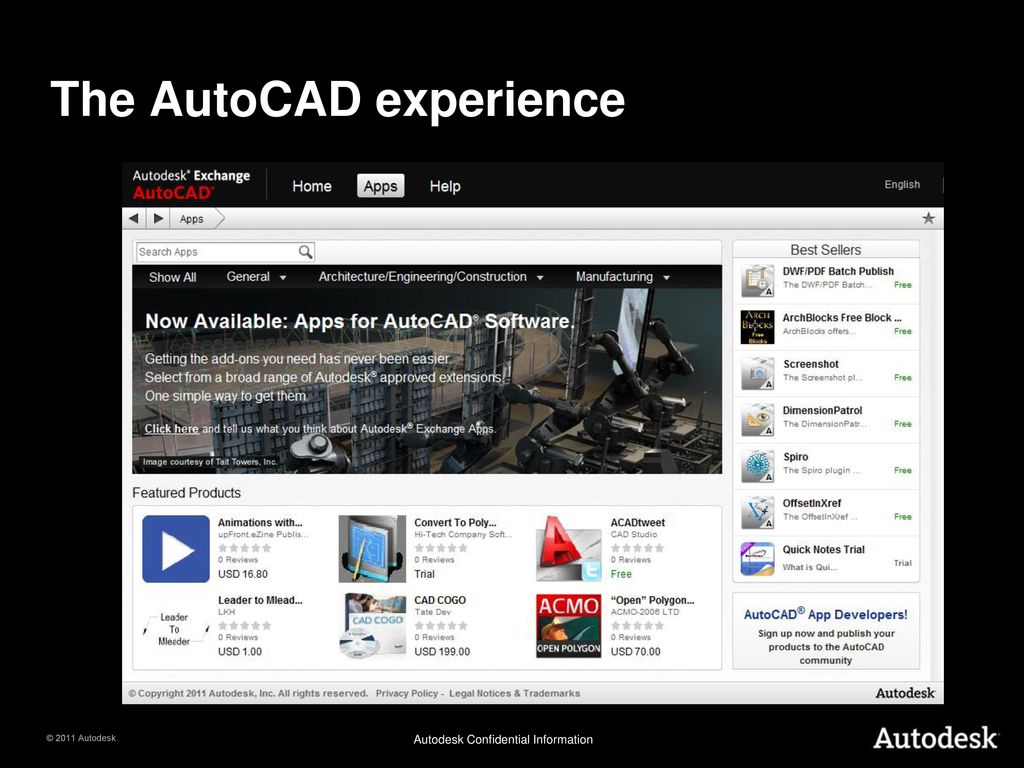Open 'Convert To Poly...' product title
The height and width of the screenshot is (768, 1024).
455,522
